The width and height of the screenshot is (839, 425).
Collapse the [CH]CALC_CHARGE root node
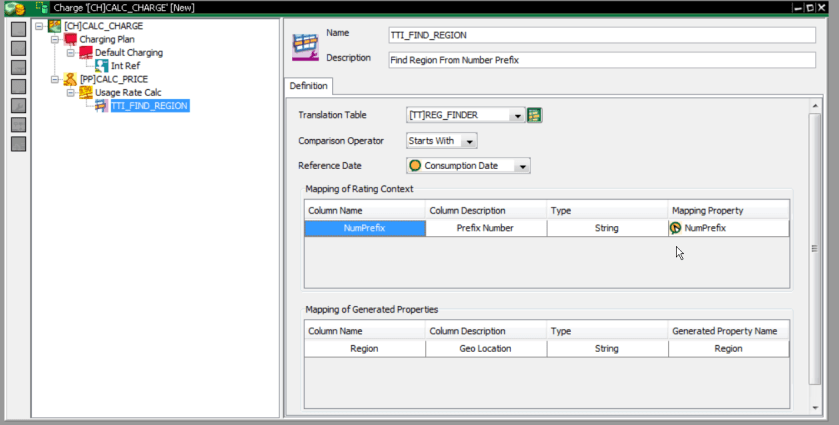click(x=39, y=26)
